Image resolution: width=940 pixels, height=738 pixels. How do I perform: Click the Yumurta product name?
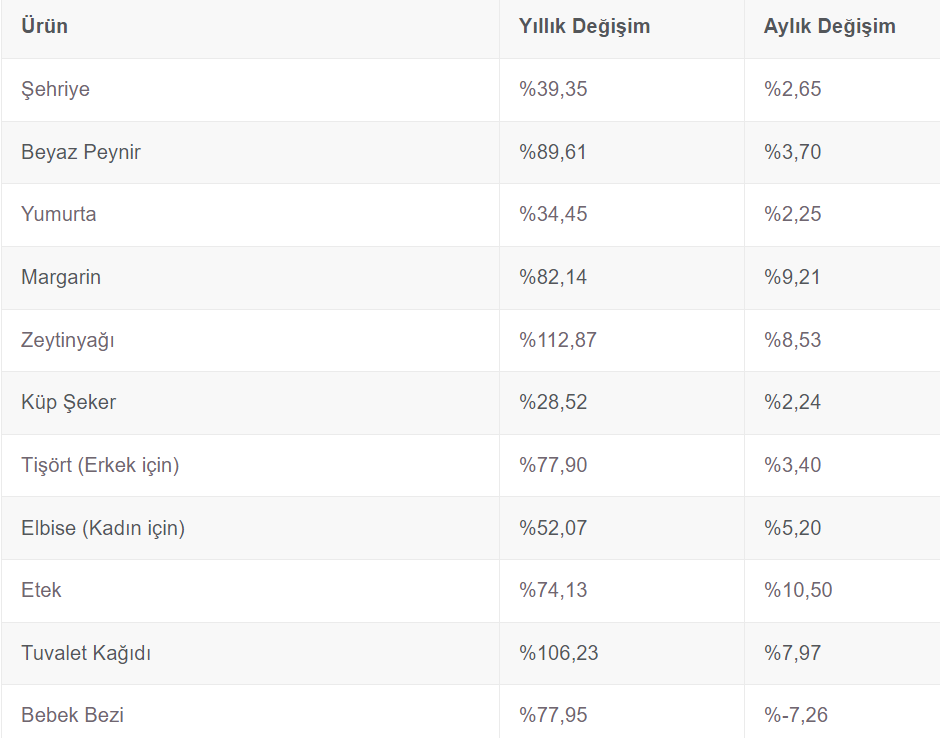[x=59, y=215]
